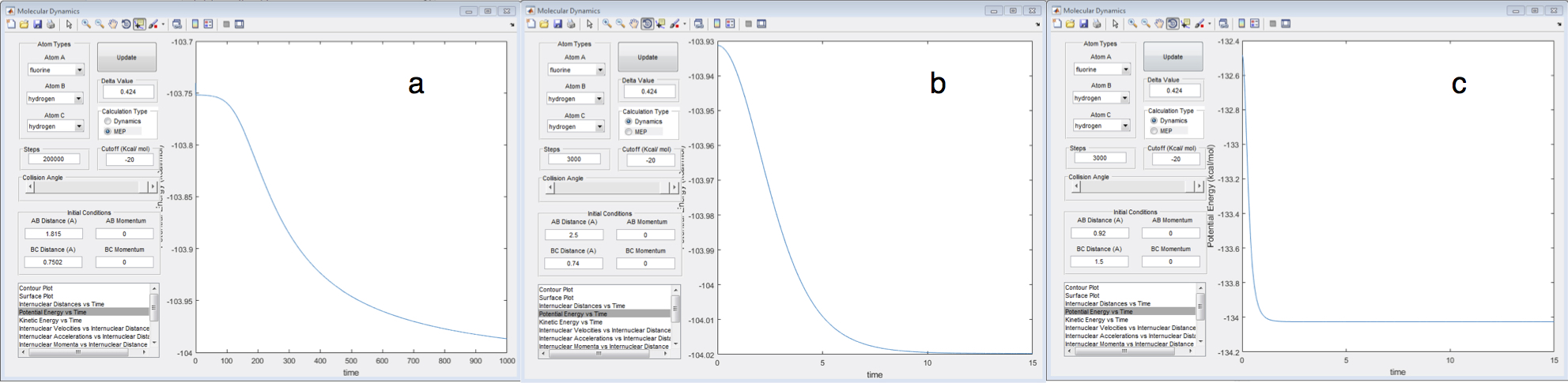Screen dimensions: 1568x383
Task: Choose Pan hand tool in window a
Action: (113, 24)
